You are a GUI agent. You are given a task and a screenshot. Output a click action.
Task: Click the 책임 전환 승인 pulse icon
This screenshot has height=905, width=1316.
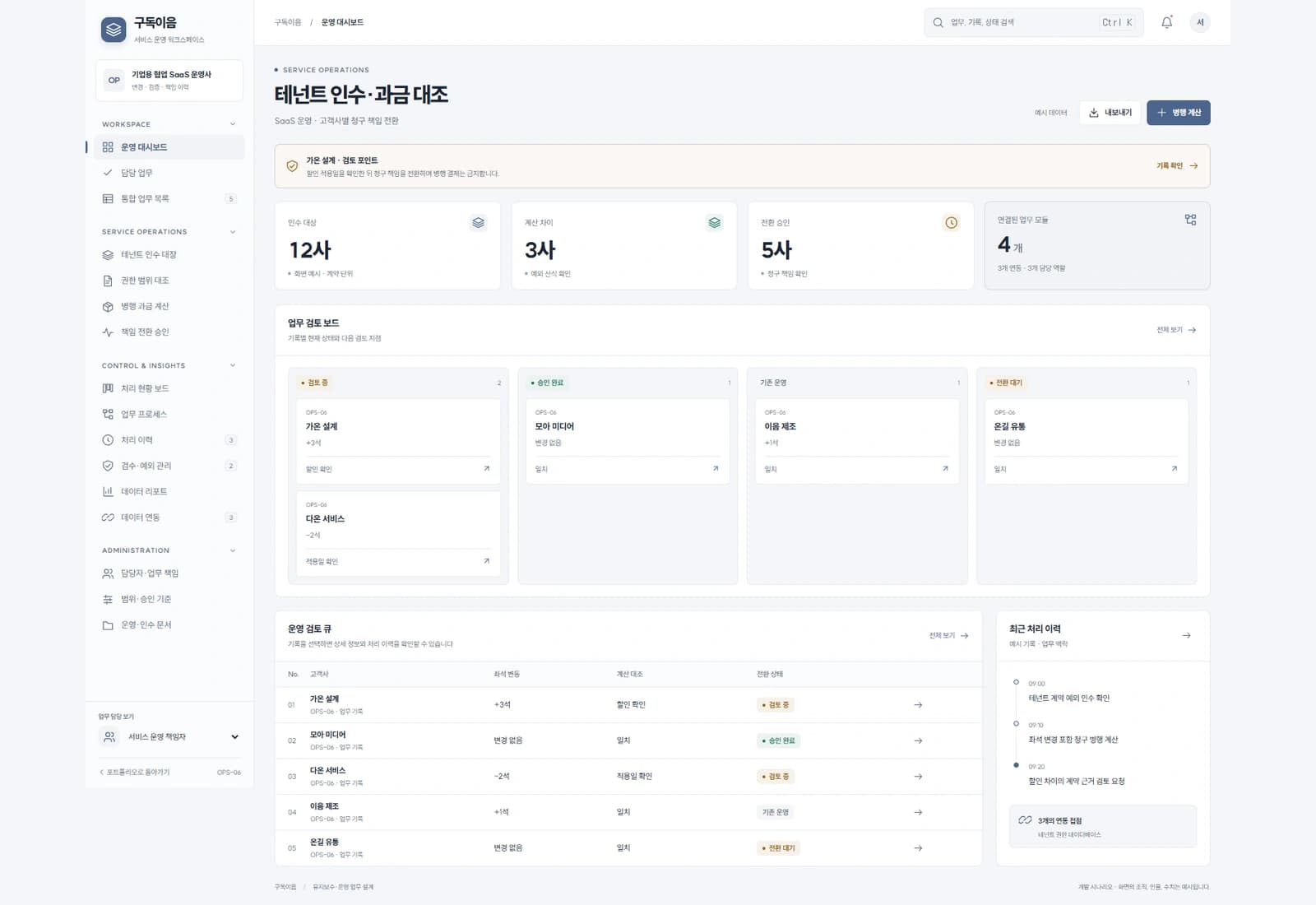[x=108, y=332]
